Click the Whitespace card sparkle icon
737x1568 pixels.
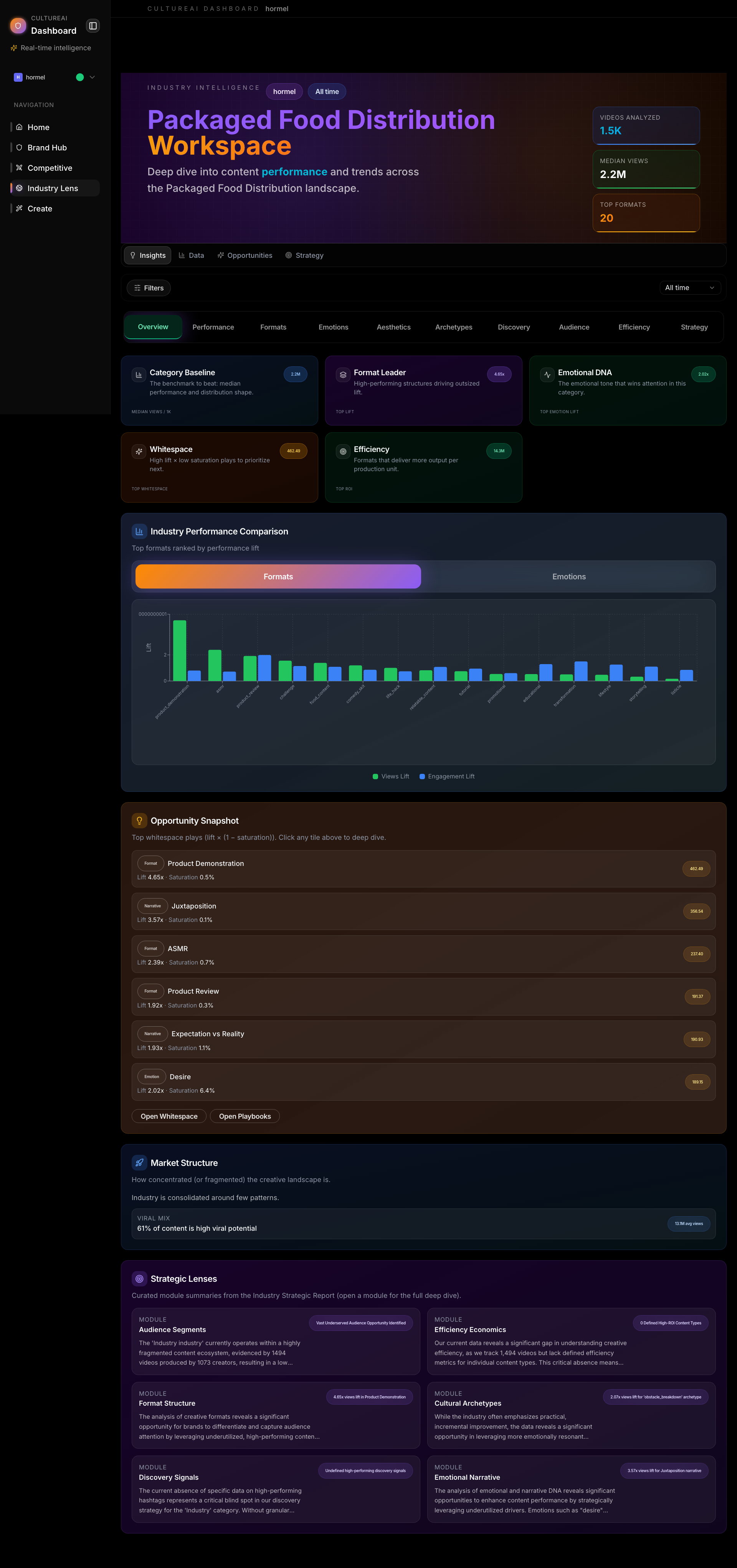click(x=138, y=452)
